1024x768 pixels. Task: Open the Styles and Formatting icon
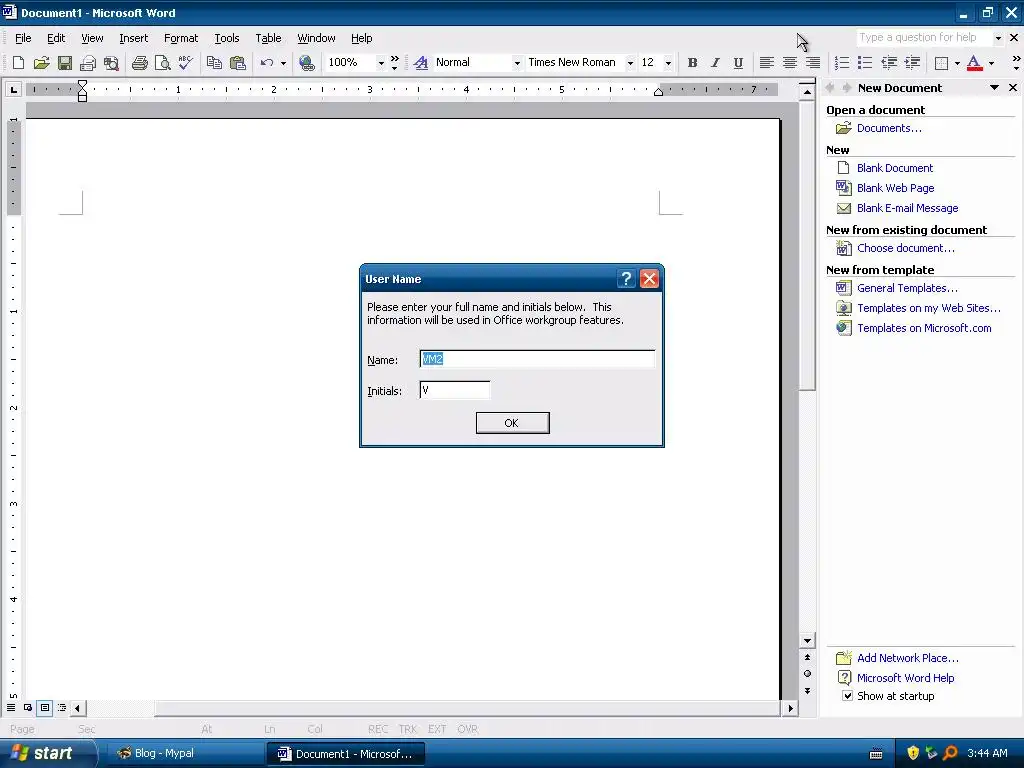[x=421, y=63]
